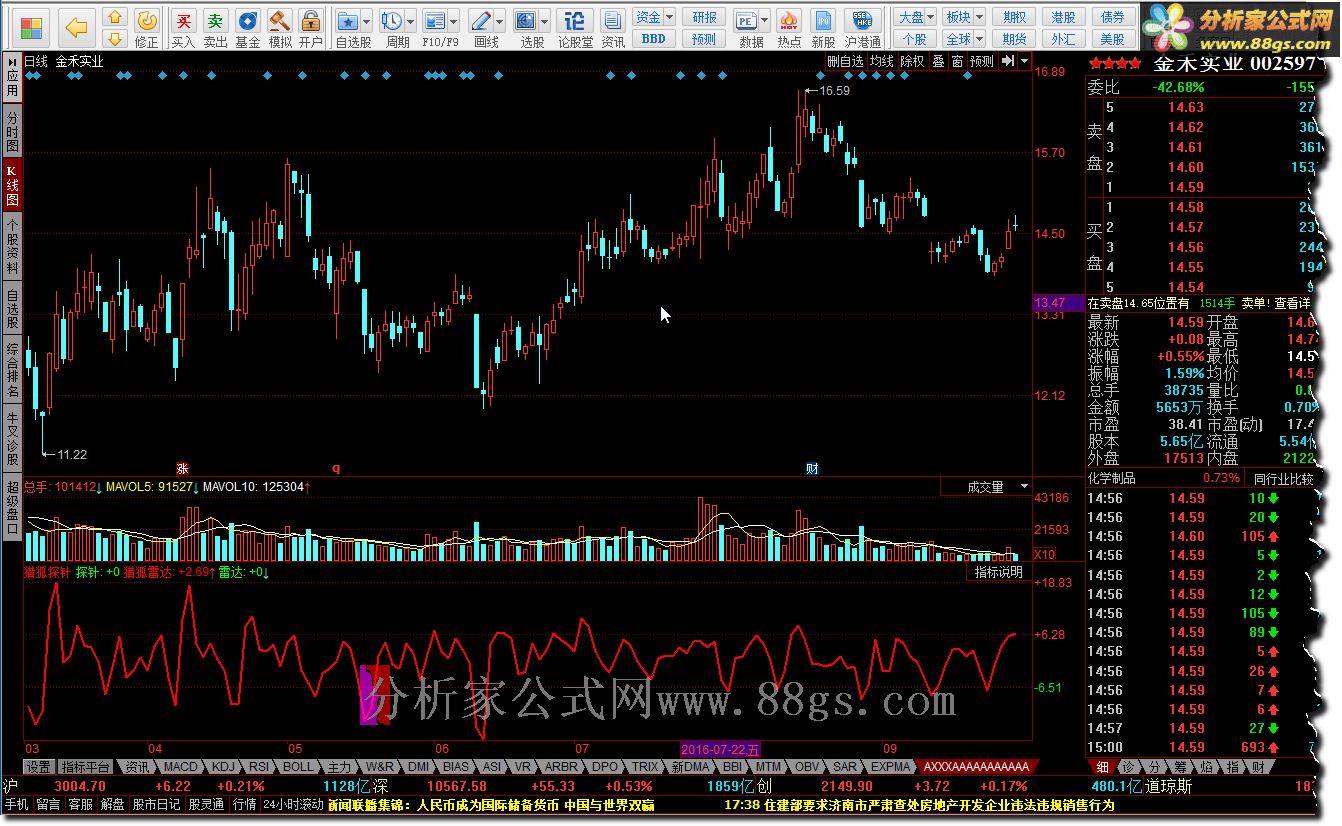Viewport: 1342px width, 826px height.
Task: Click the 选股 stock picker icon
Action: (526, 21)
